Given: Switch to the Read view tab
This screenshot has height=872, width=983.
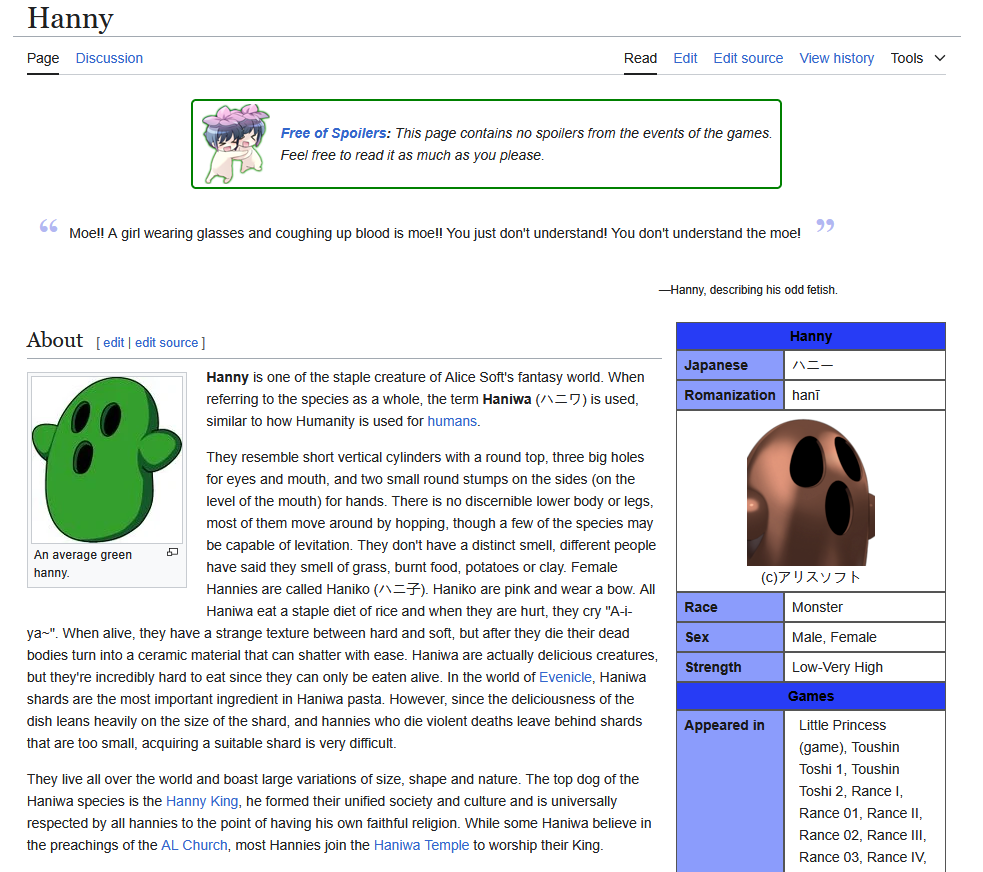Looking at the screenshot, I should 640,58.
